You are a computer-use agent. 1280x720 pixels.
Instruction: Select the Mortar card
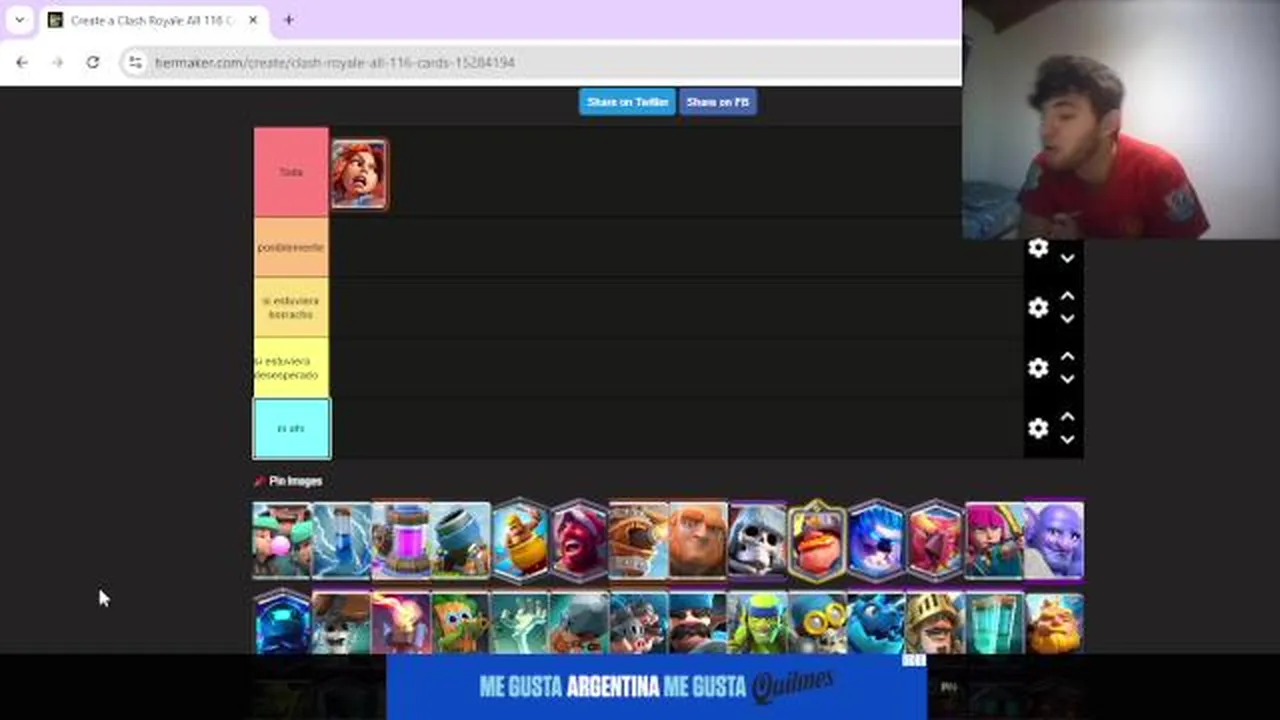pos(461,540)
